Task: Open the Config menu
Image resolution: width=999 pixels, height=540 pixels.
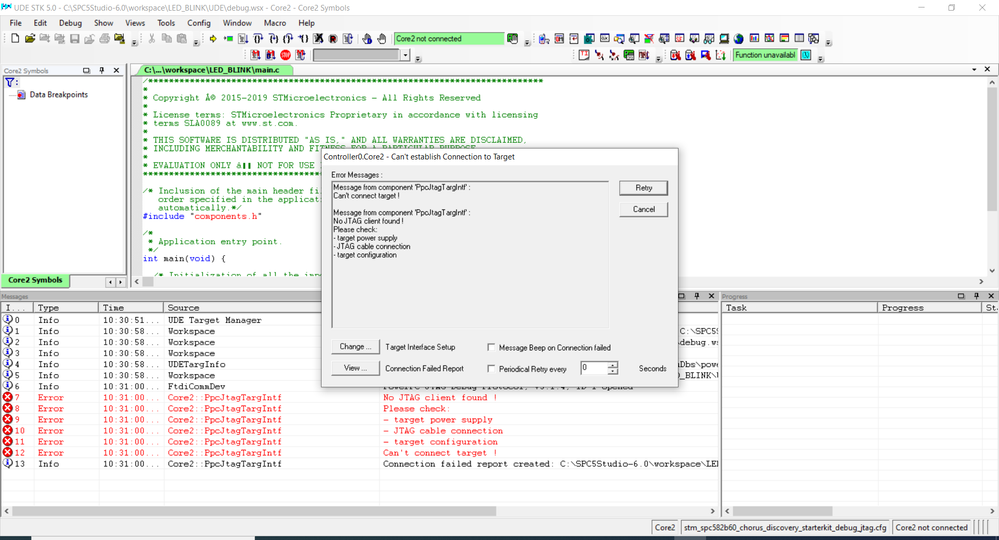Action: pyautogui.click(x=199, y=23)
